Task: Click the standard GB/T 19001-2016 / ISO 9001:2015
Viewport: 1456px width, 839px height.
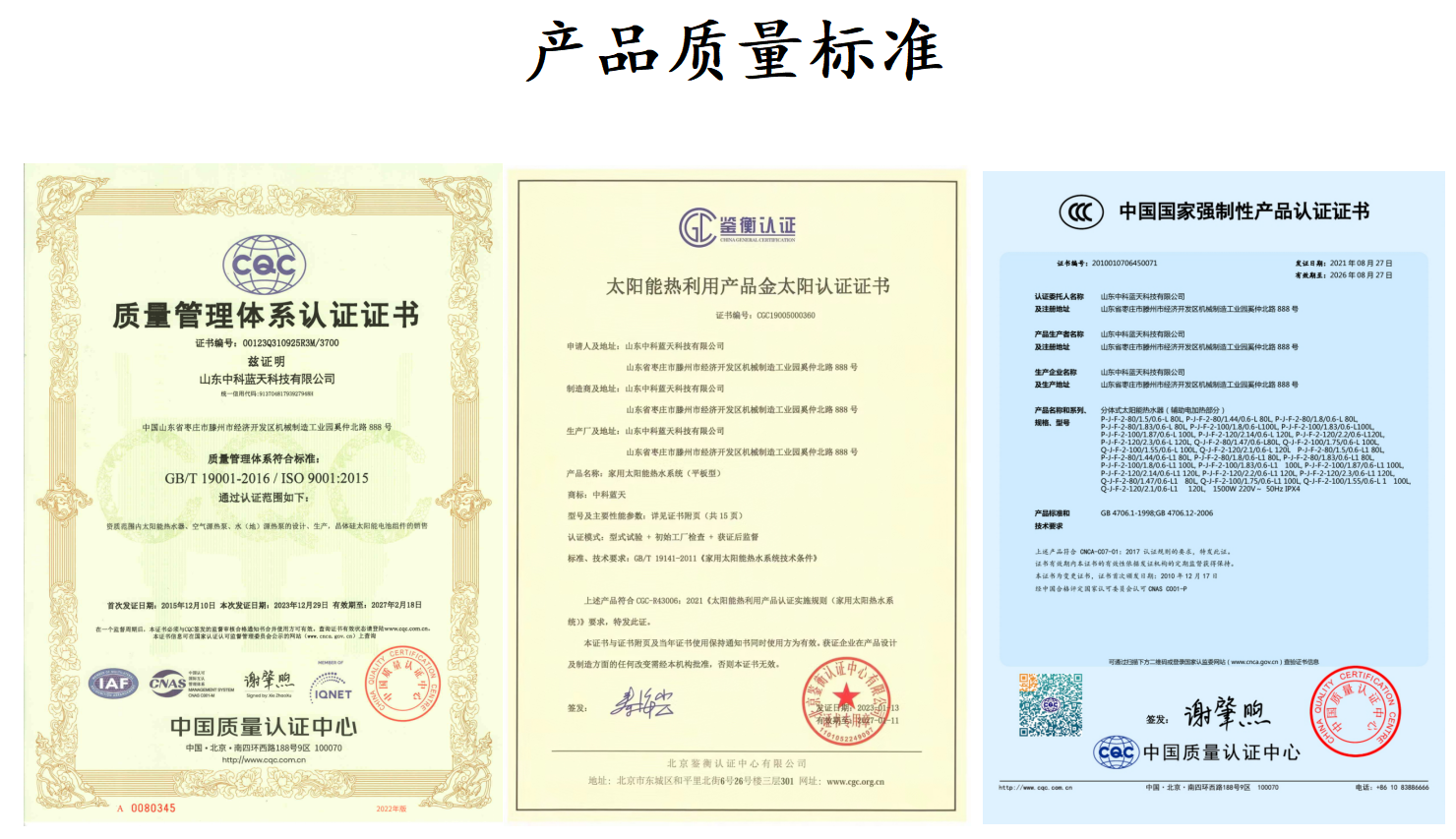Action: point(267,478)
